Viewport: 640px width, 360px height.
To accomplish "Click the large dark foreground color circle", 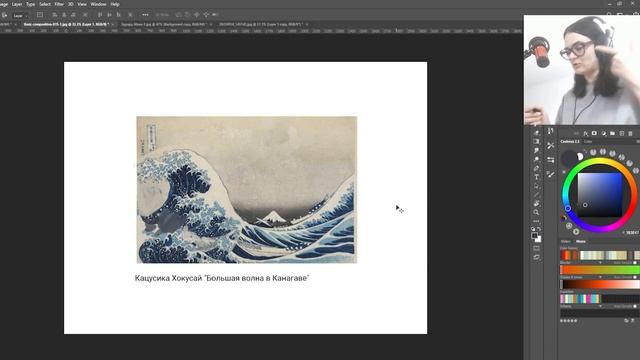I will coord(568,158).
